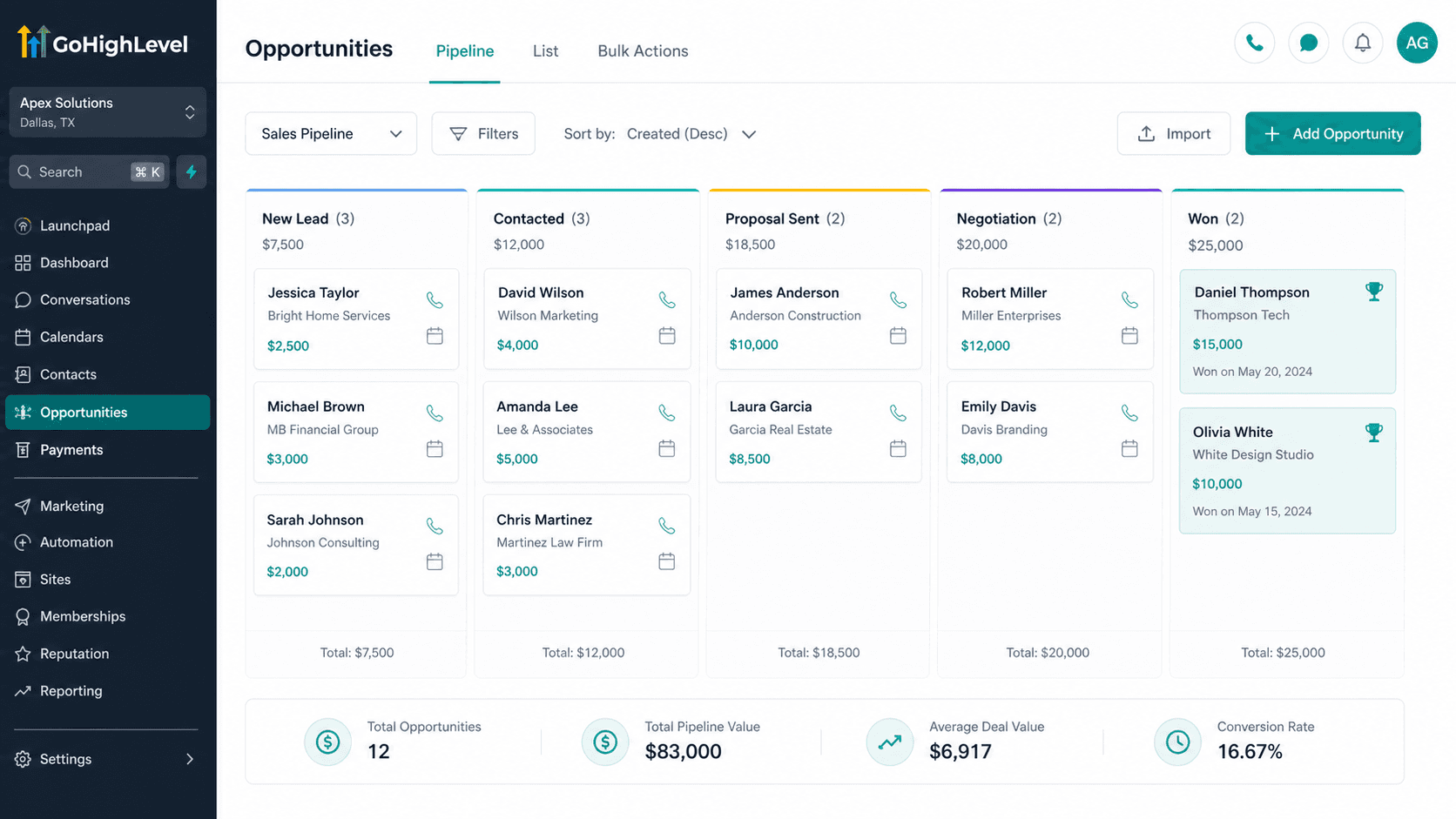
Task: Open the notifications bell
Action: pos(1362,43)
